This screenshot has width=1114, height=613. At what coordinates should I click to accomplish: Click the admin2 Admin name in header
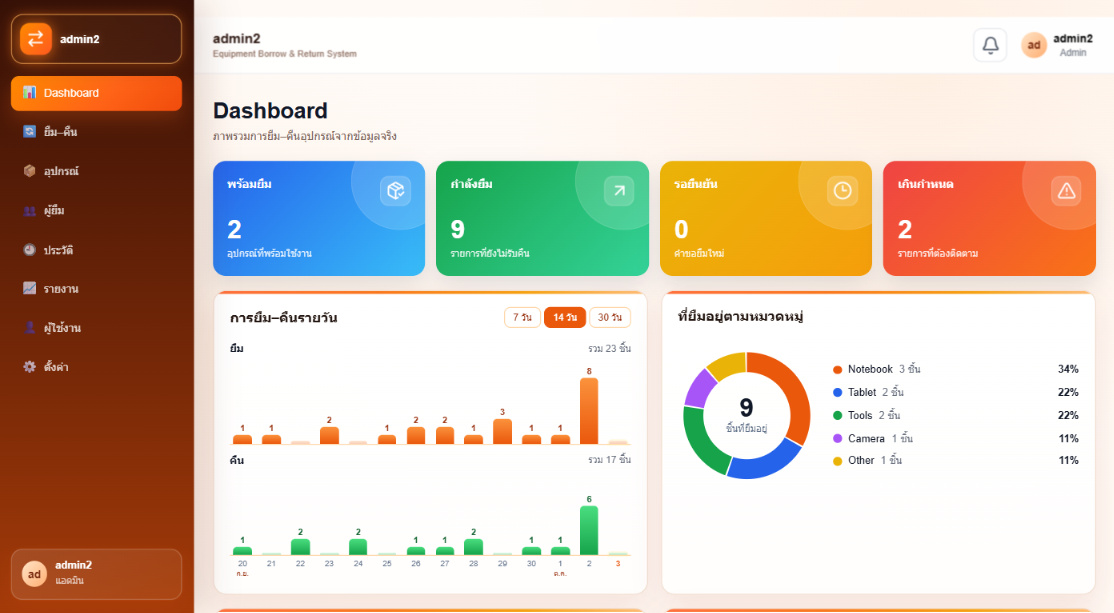1072,45
